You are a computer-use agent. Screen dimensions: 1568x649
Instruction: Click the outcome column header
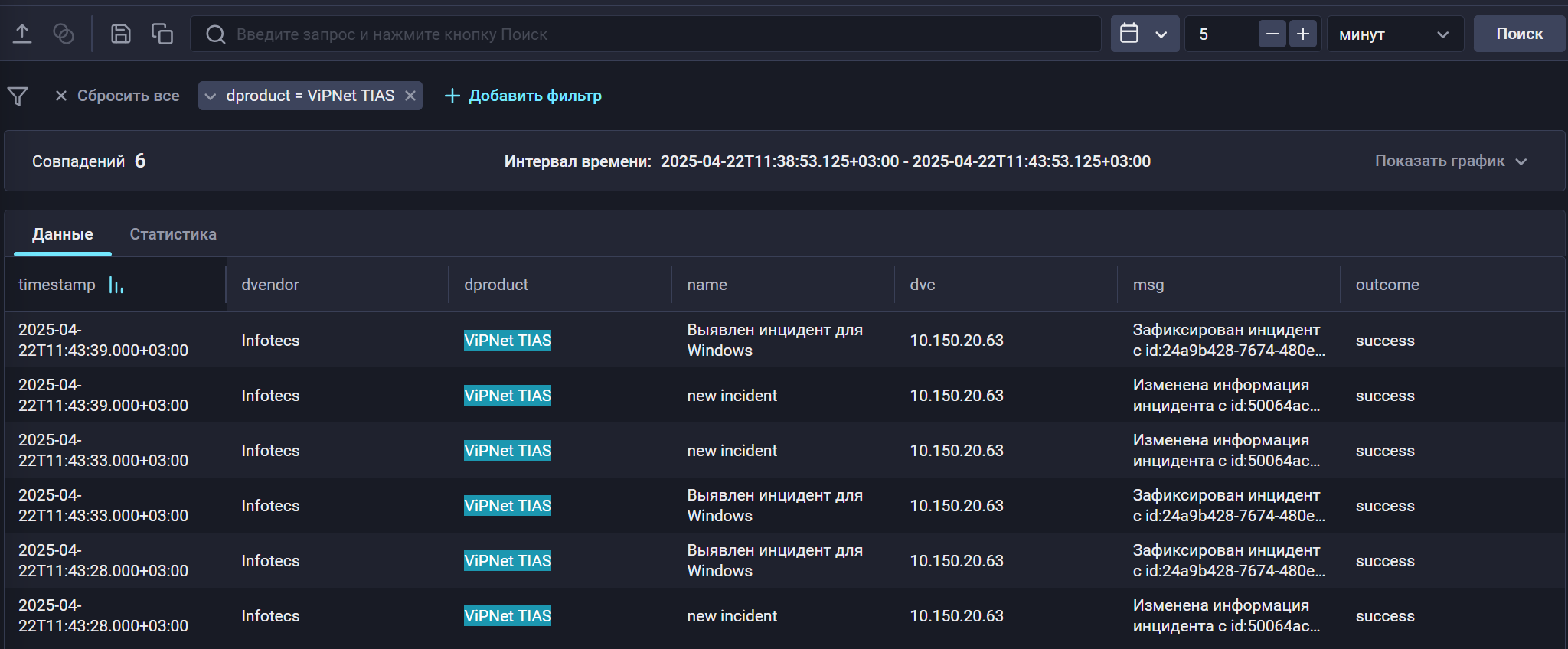point(1387,285)
